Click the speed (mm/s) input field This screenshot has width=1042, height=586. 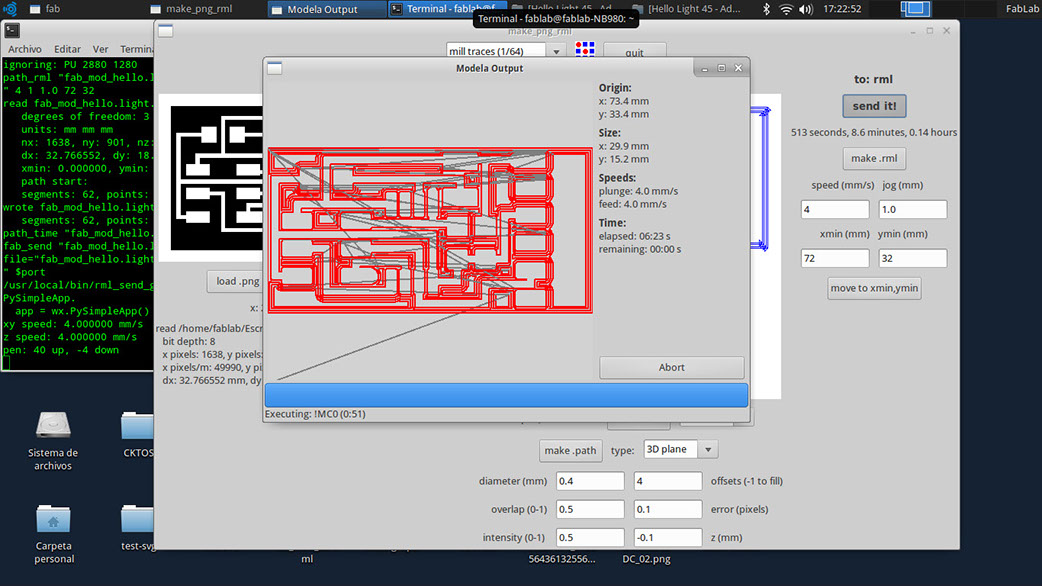coord(835,209)
